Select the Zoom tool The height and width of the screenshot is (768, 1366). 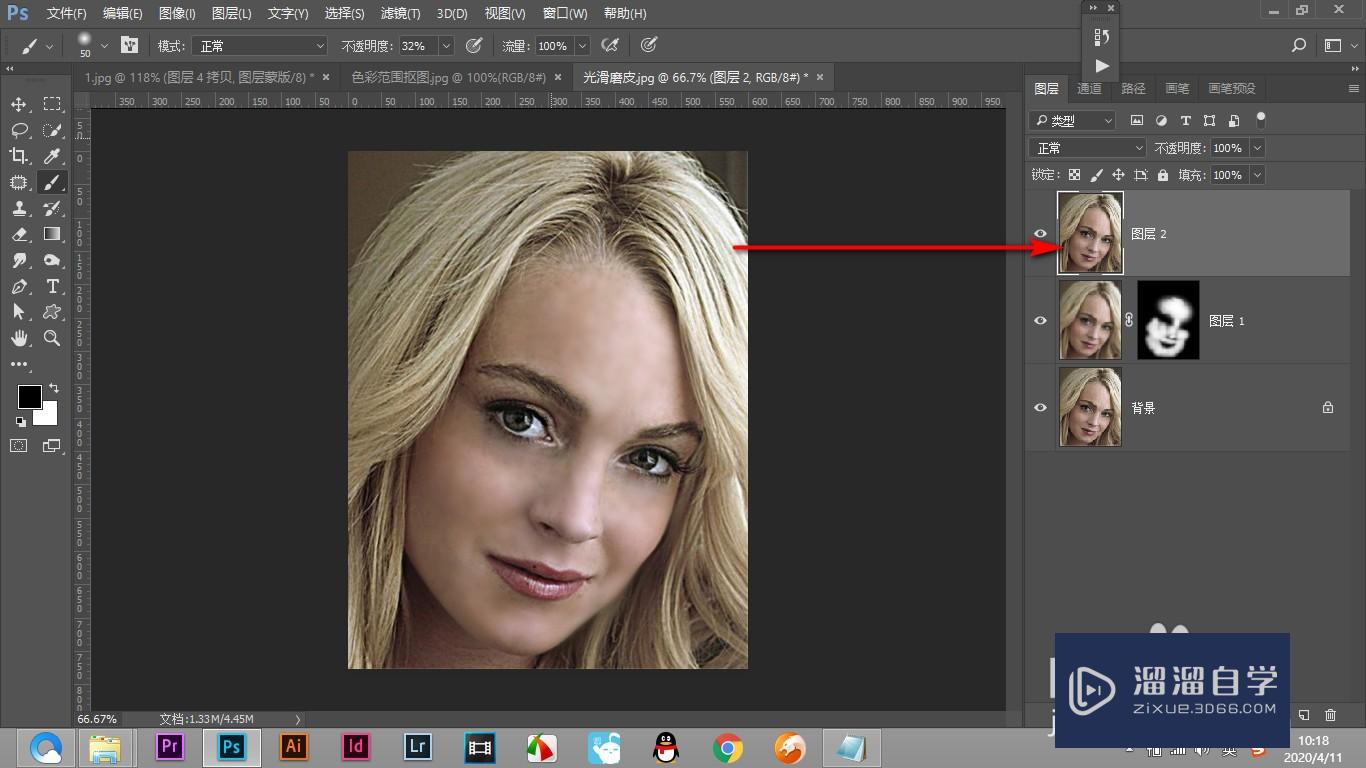pyautogui.click(x=52, y=338)
